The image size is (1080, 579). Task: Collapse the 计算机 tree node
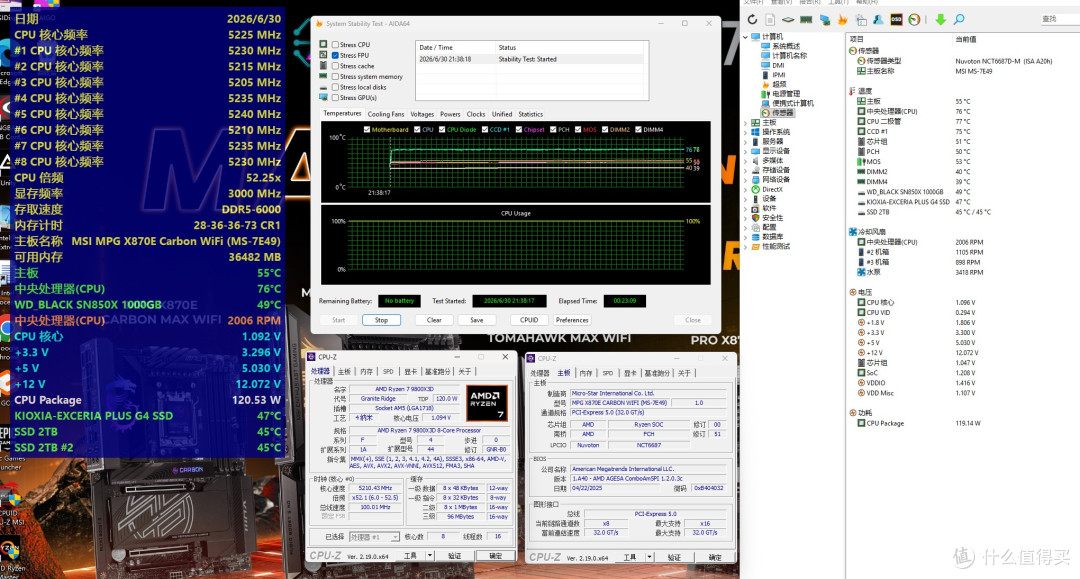745,36
